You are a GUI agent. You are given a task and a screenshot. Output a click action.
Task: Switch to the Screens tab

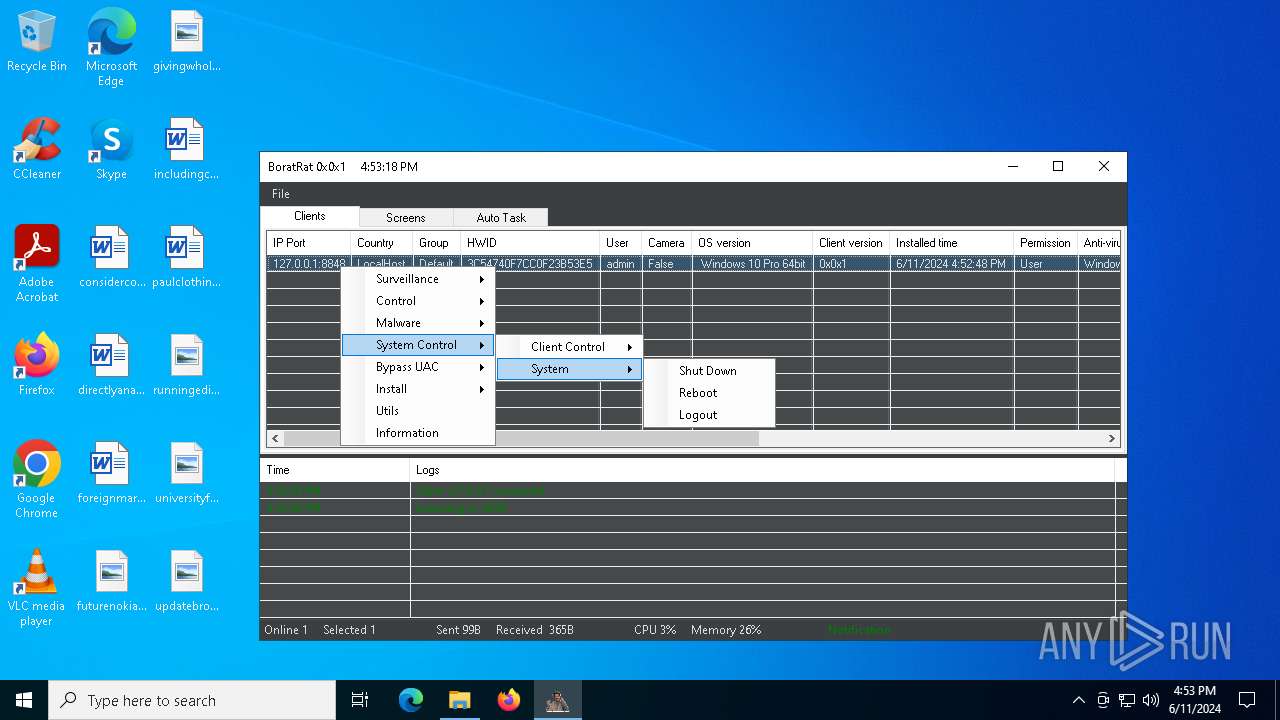click(x=406, y=217)
